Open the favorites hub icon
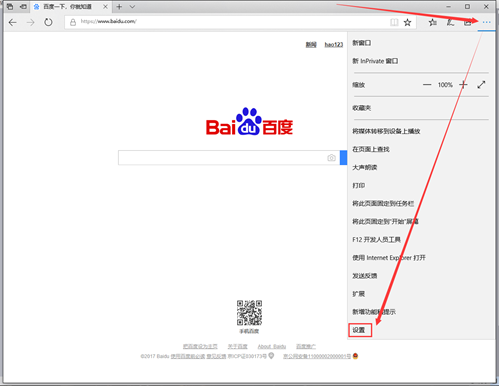Image resolution: width=499 pixels, height=386 pixels. (x=433, y=22)
